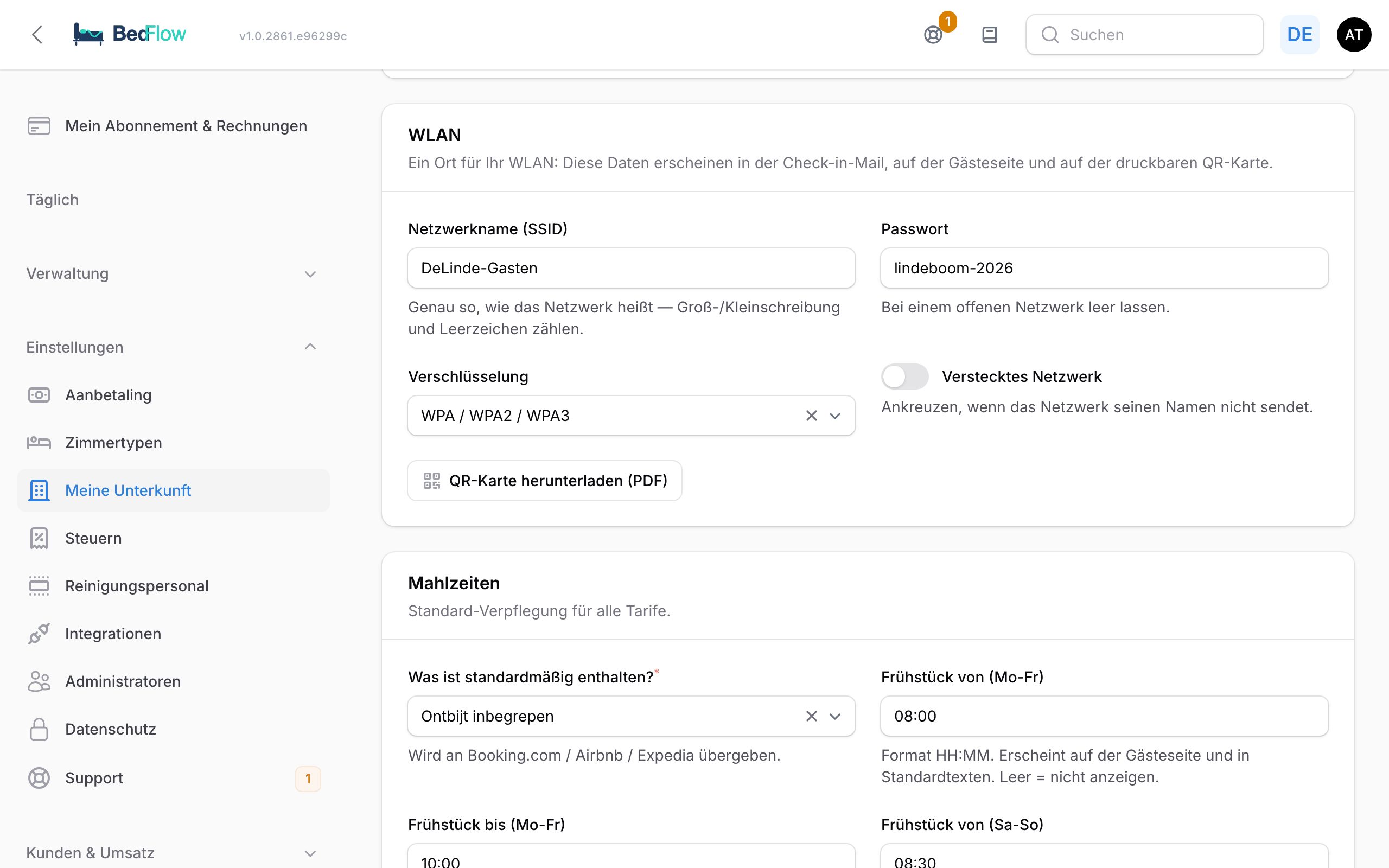Click the Aanbetaling sidebar icon
The image size is (1389, 868).
[39, 395]
